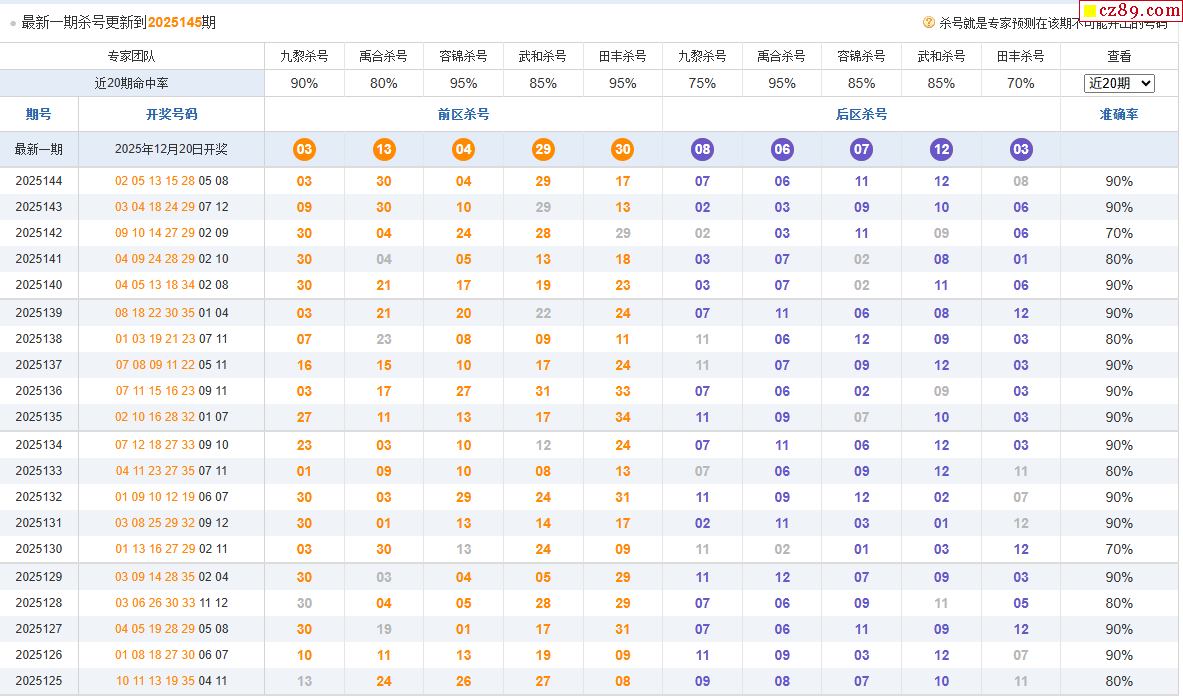The height and width of the screenshot is (700, 1183).
Task: Click the orange 03 ball in latest row
Action: click(304, 150)
